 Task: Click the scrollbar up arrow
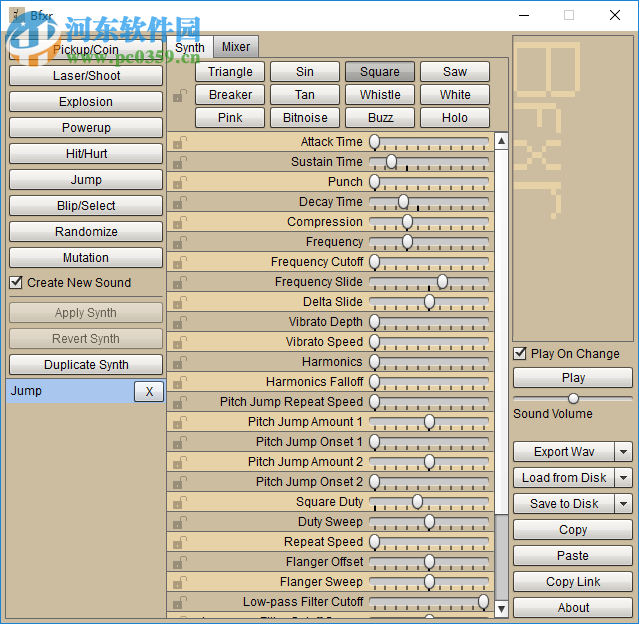point(501,141)
